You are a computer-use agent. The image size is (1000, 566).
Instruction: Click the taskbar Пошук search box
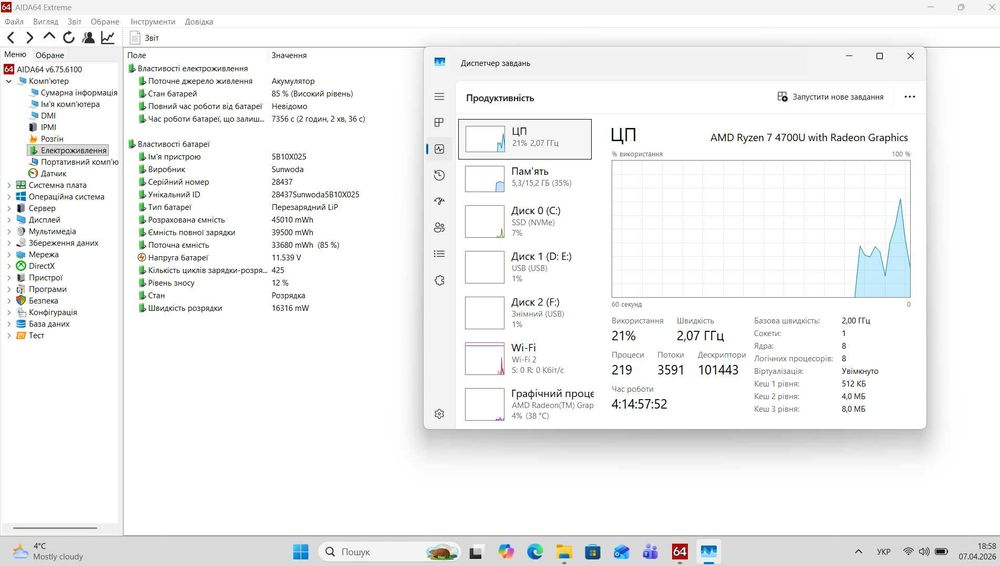[389, 551]
